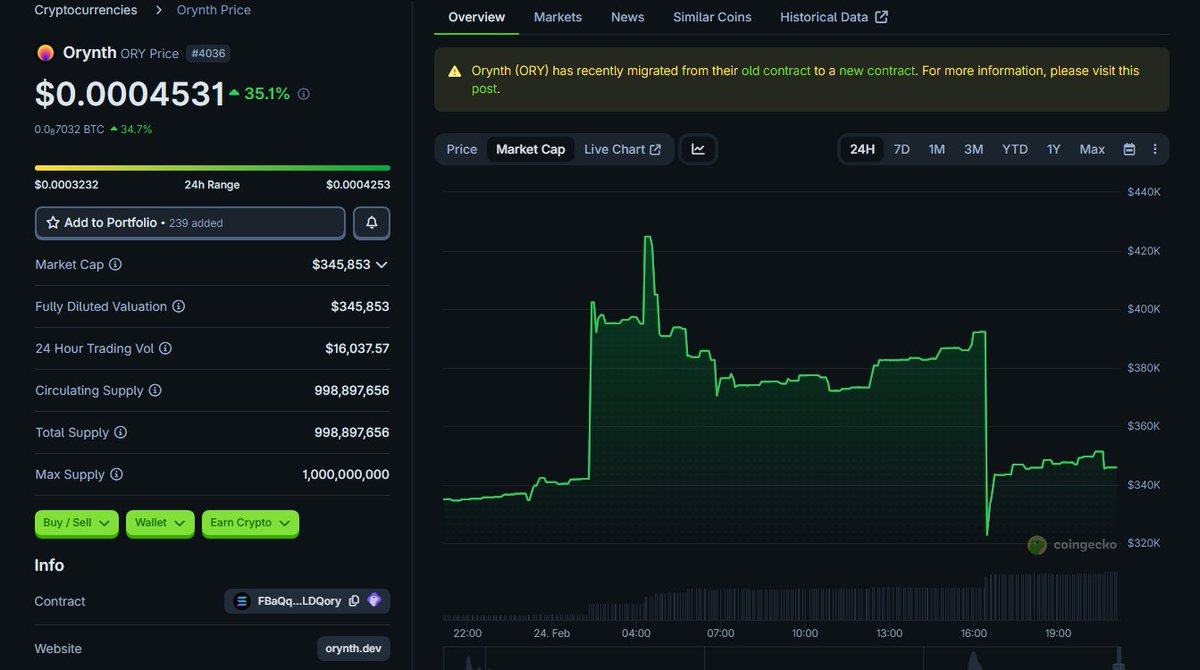Click the warning icon in migration notice
Image resolution: width=1200 pixels, height=670 pixels.
[454, 71]
